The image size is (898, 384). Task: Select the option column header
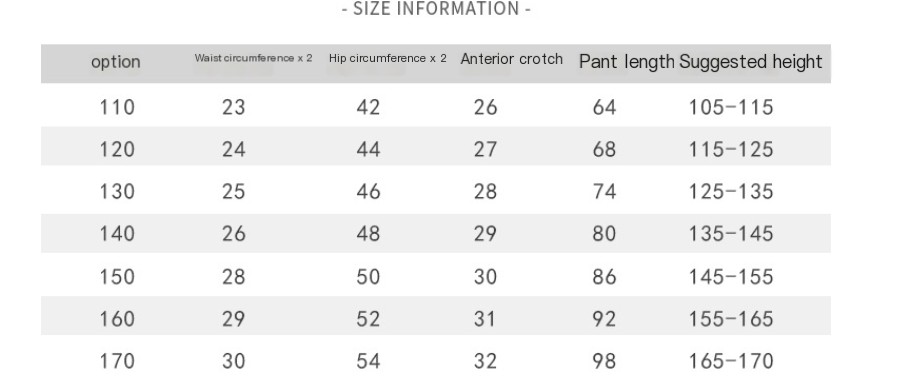tap(116, 62)
